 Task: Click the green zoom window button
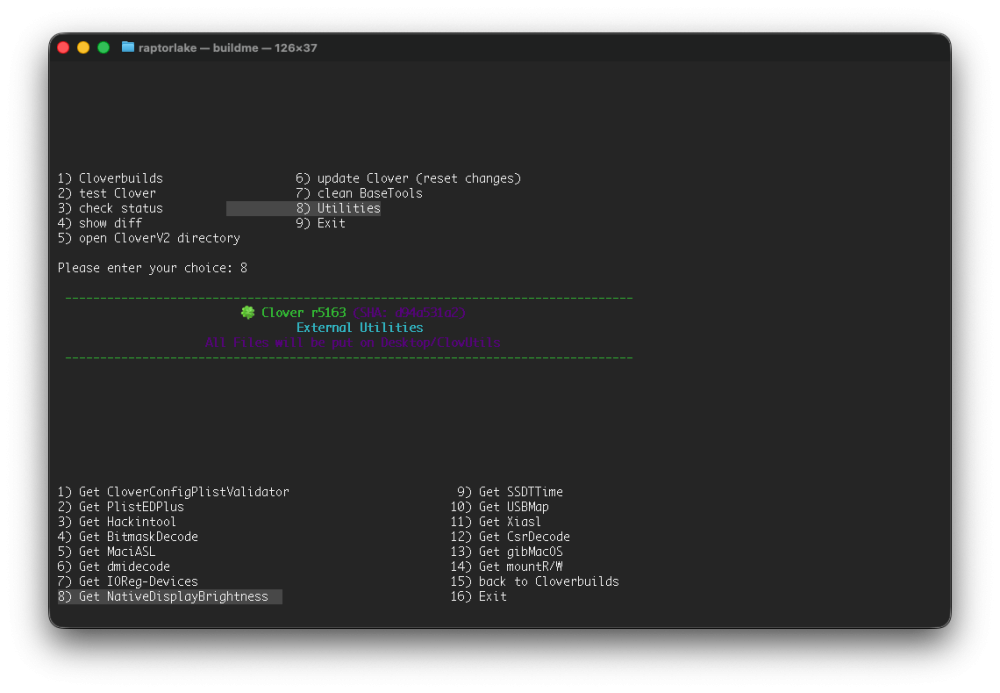click(103, 48)
